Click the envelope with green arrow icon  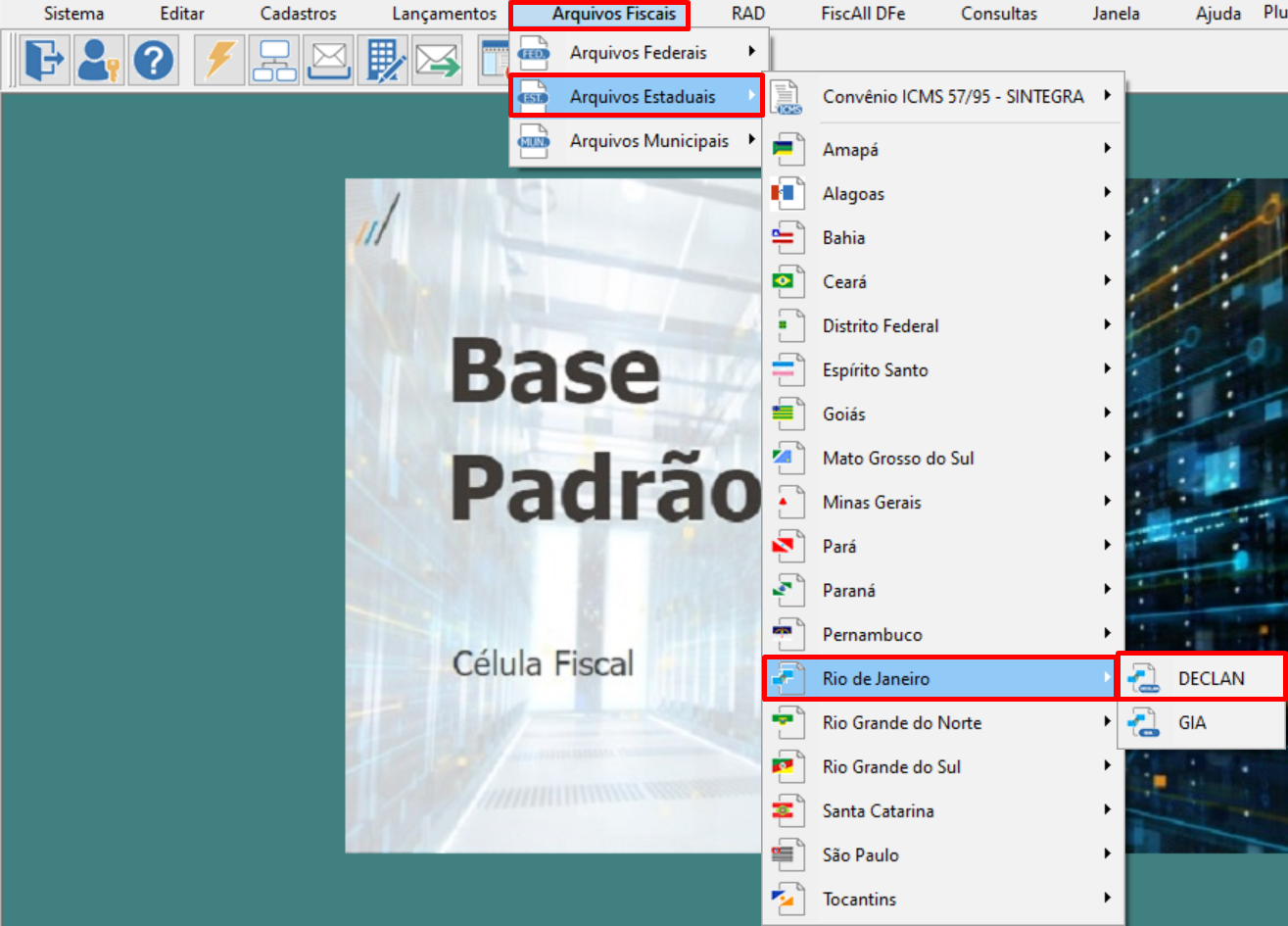[438, 61]
